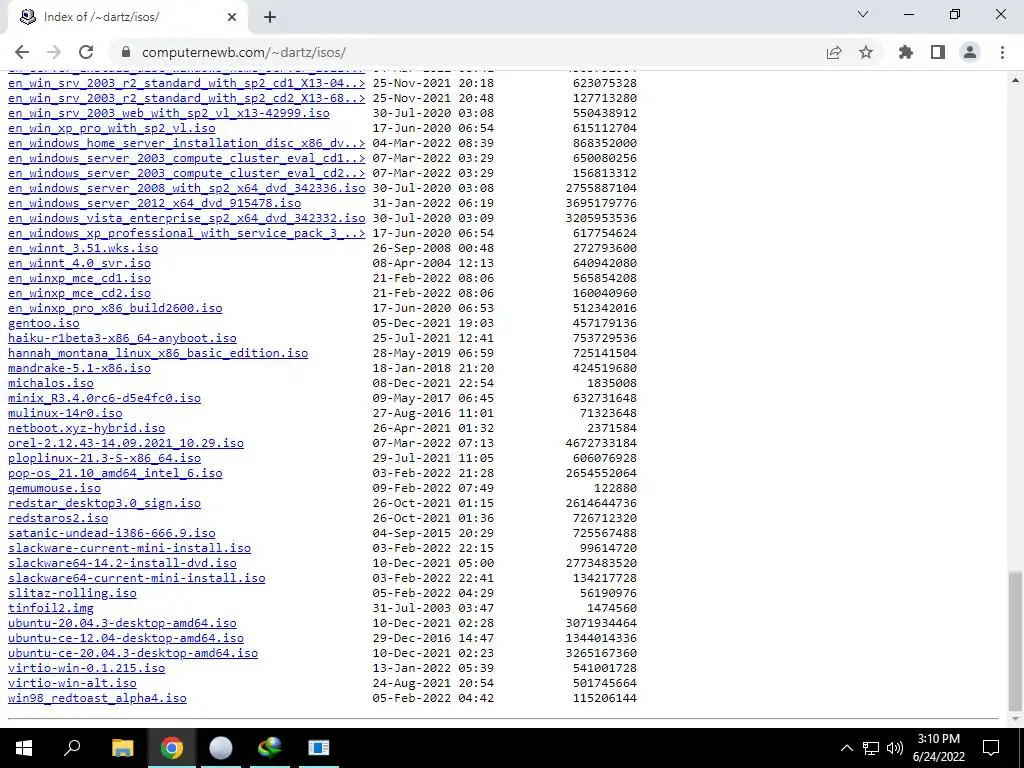Open pop-os_21.10_amd64_intel_6.iso
Image resolution: width=1024 pixels, height=768 pixels.
pos(115,473)
